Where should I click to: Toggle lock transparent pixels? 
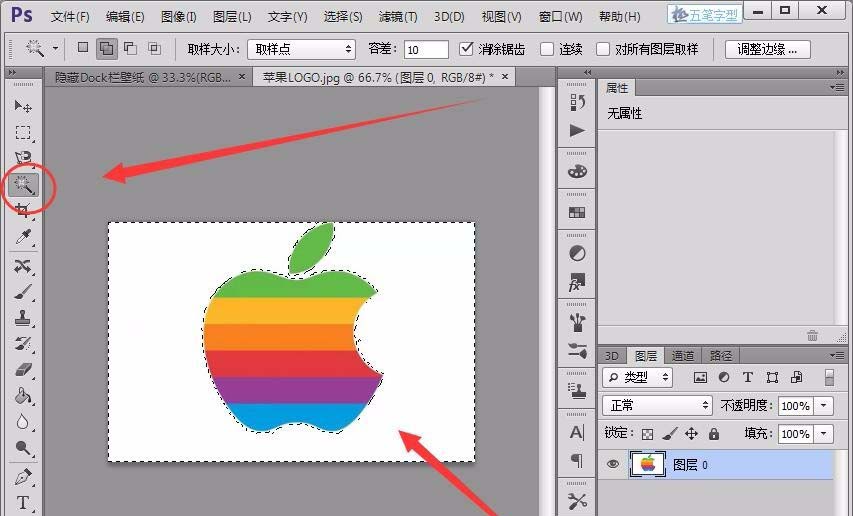[x=647, y=434]
